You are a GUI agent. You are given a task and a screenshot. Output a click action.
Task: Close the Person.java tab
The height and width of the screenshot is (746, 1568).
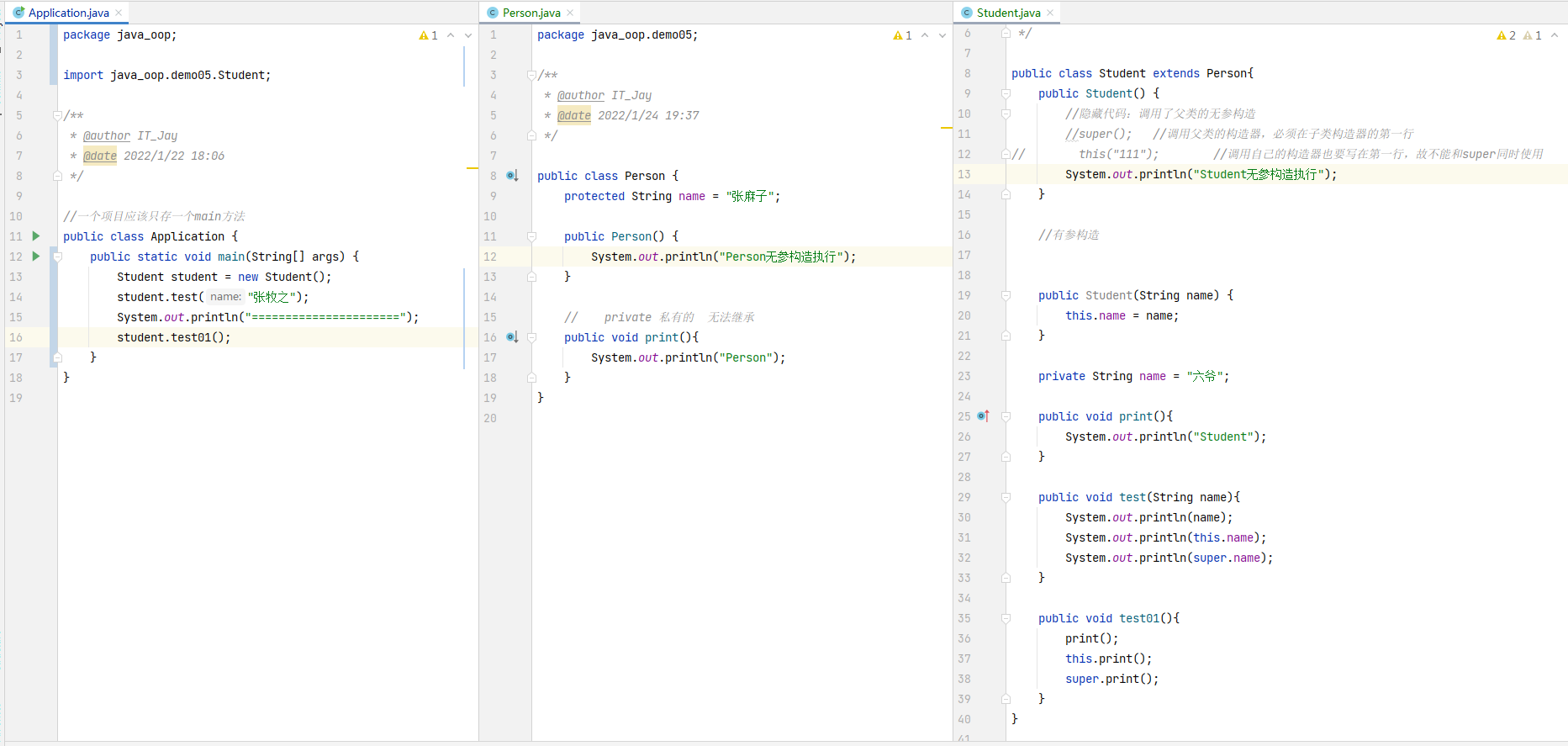[570, 13]
